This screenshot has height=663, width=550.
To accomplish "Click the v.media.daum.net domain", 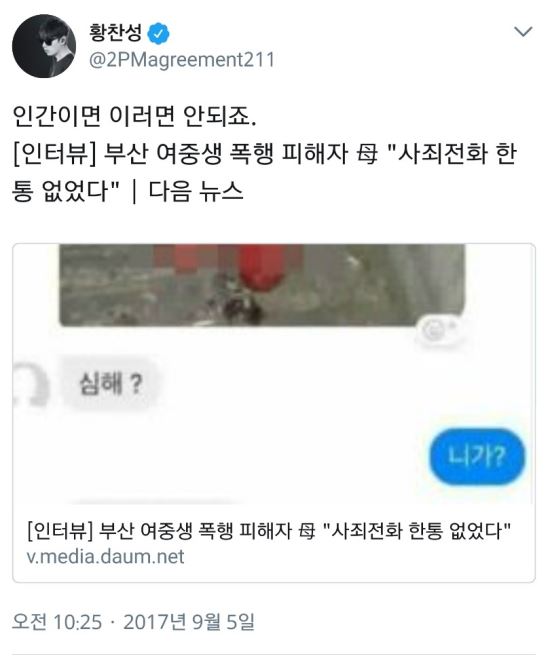I will tap(105, 557).
